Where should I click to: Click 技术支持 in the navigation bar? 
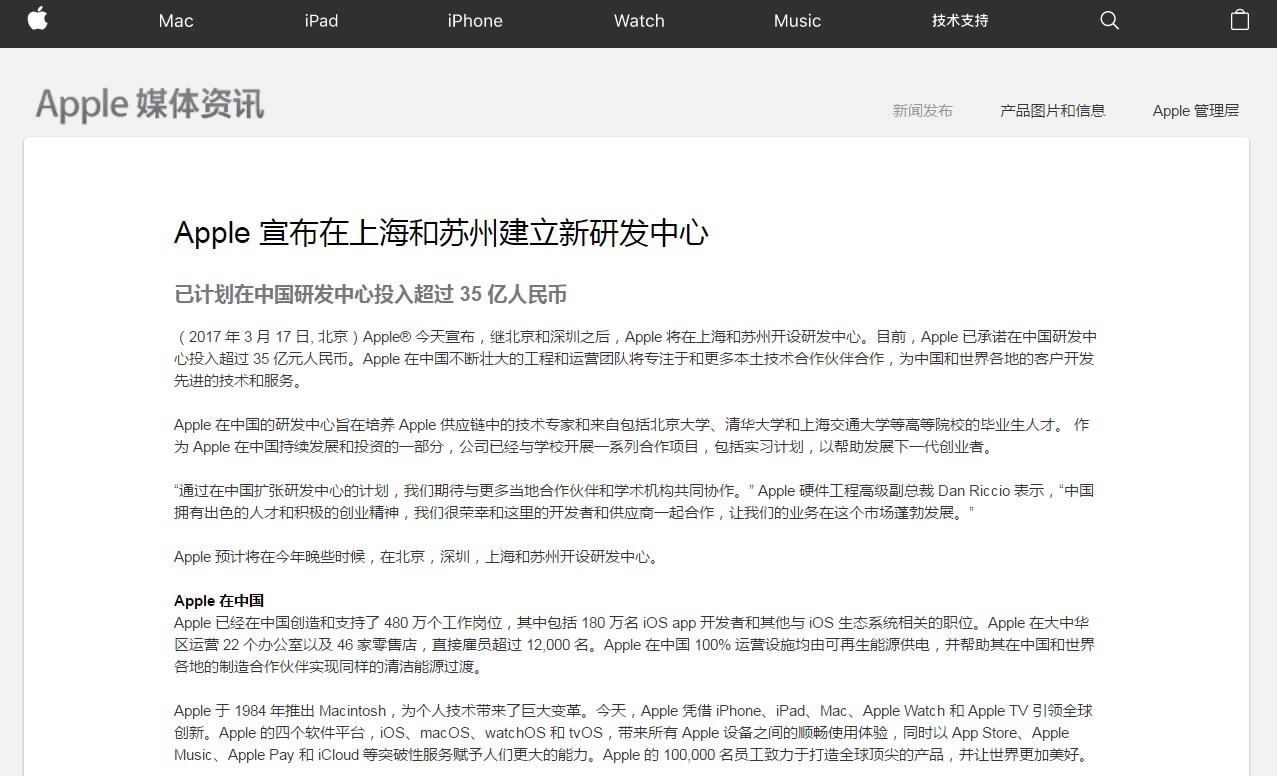click(960, 21)
